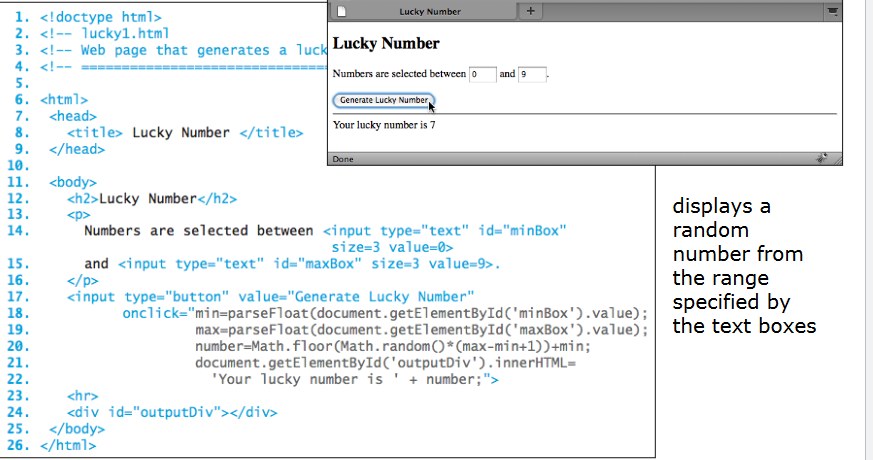Click the '<!-- lucky1.html' comment line

click(x=105, y=34)
